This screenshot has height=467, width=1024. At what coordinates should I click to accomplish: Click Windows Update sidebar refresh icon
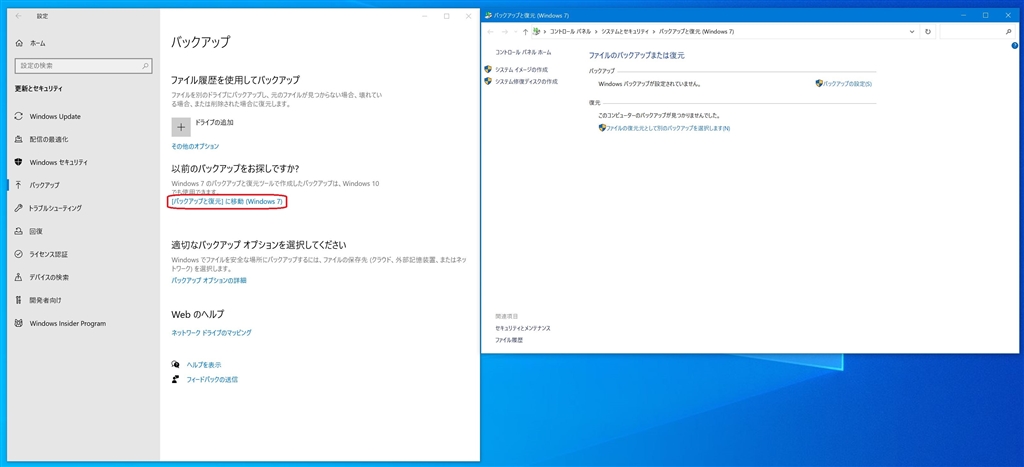tap(19, 116)
